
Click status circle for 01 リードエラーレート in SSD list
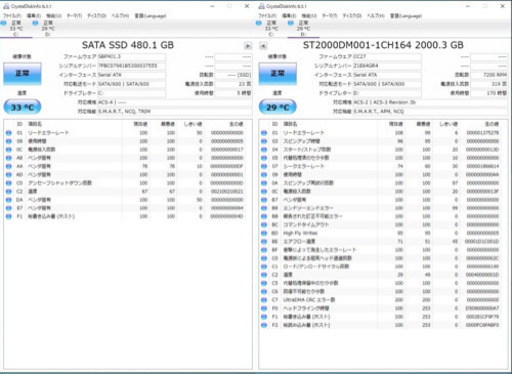point(9,133)
